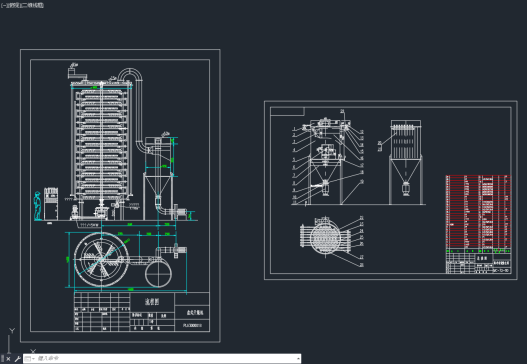Select the human figure in the left drawing
This screenshot has height=364, width=527.
coord(38,206)
